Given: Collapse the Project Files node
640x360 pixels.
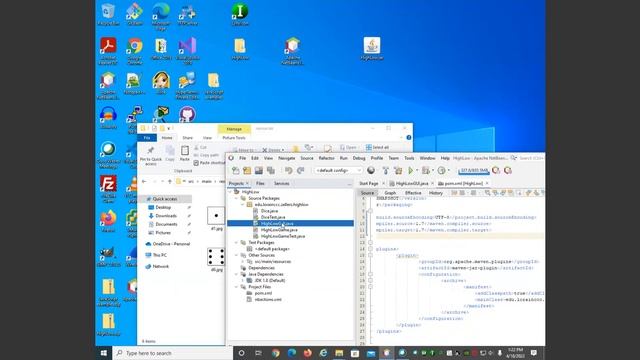Looking at the screenshot, I should pyautogui.click(x=236, y=287).
